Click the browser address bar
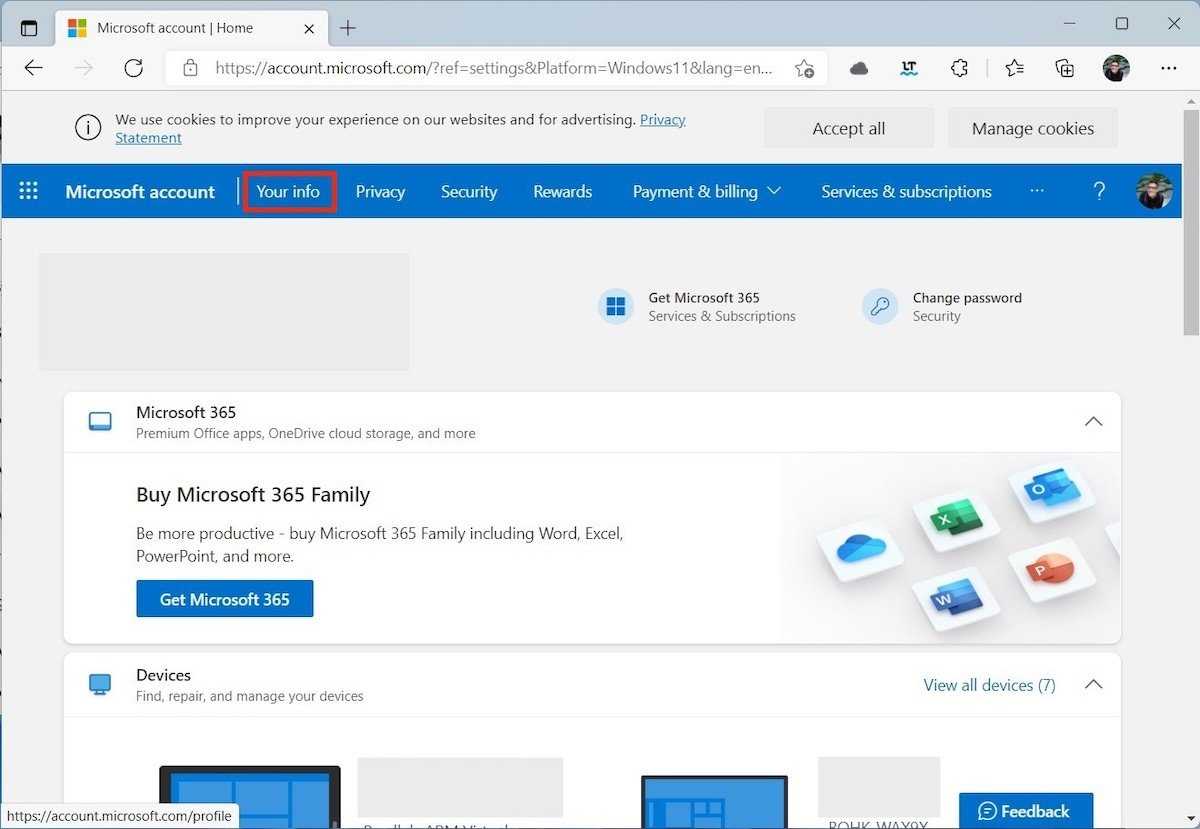1200x829 pixels. [x=490, y=68]
